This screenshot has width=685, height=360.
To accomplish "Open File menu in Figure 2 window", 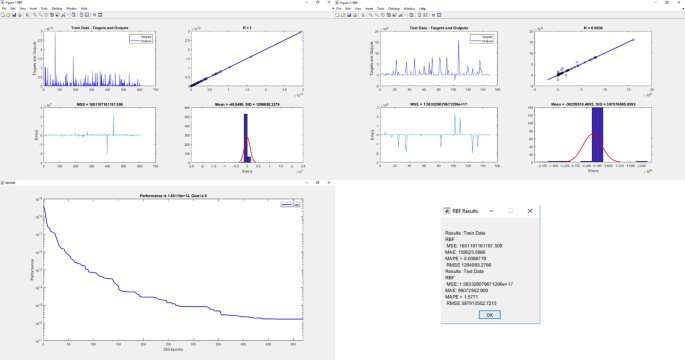I will [x=339, y=8].
